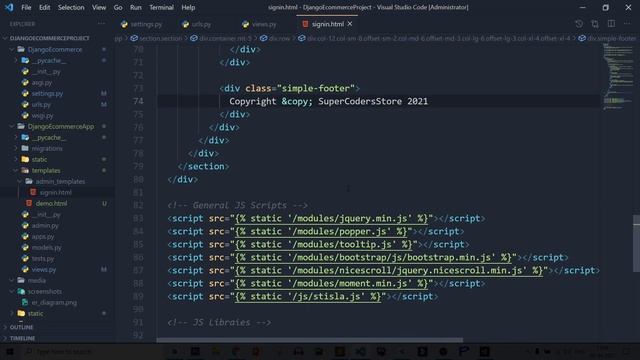Click the div.simple-footer breadcrumb
Viewport: 640px width, 360px height.
coord(607,38)
